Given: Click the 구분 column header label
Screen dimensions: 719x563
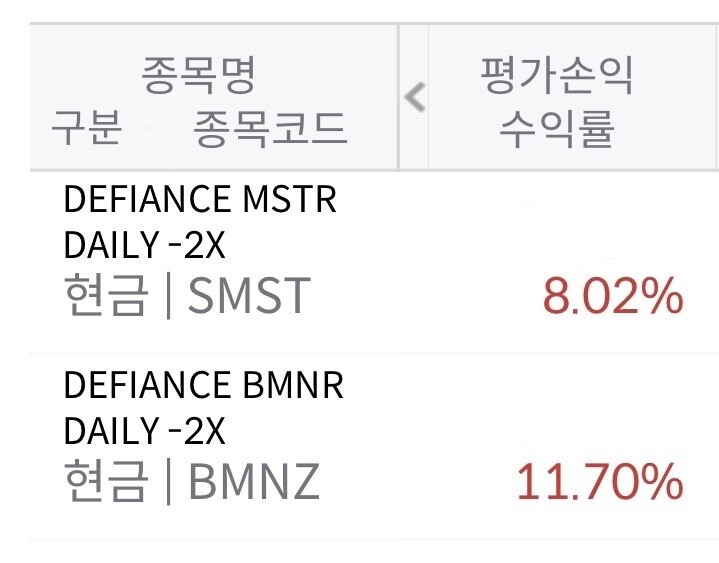Looking at the screenshot, I should tap(87, 128).
